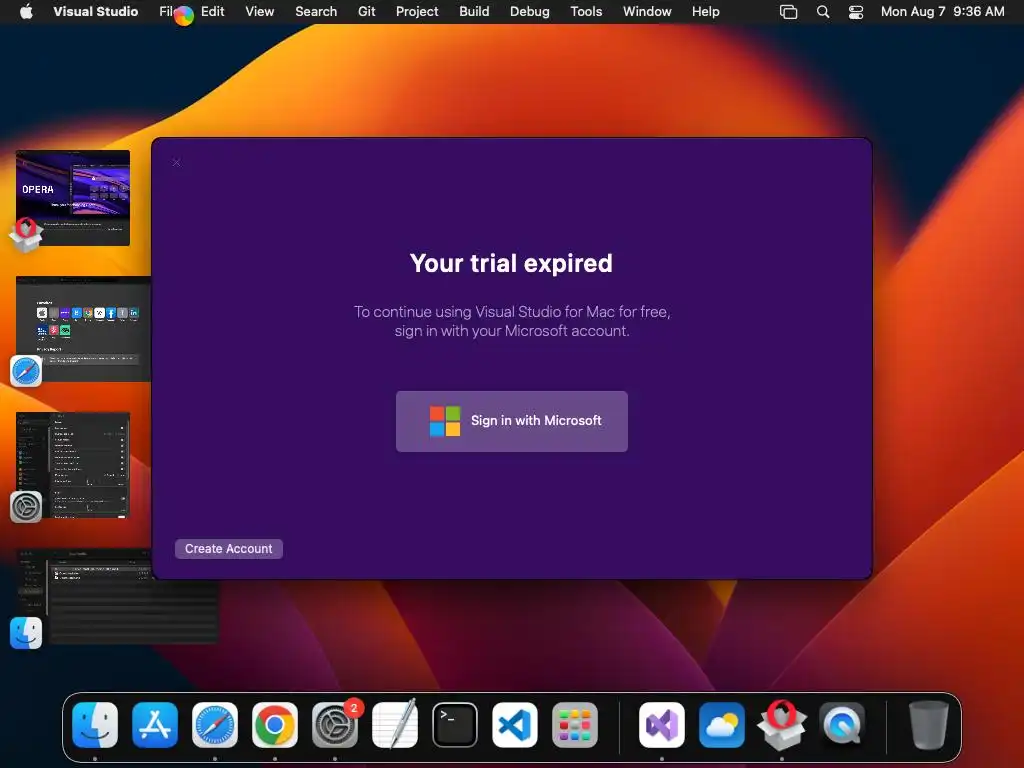This screenshot has height=768, width=1024.
Task: Click the Safari compass icon in Stage Manager
Action: click(26, 371)
